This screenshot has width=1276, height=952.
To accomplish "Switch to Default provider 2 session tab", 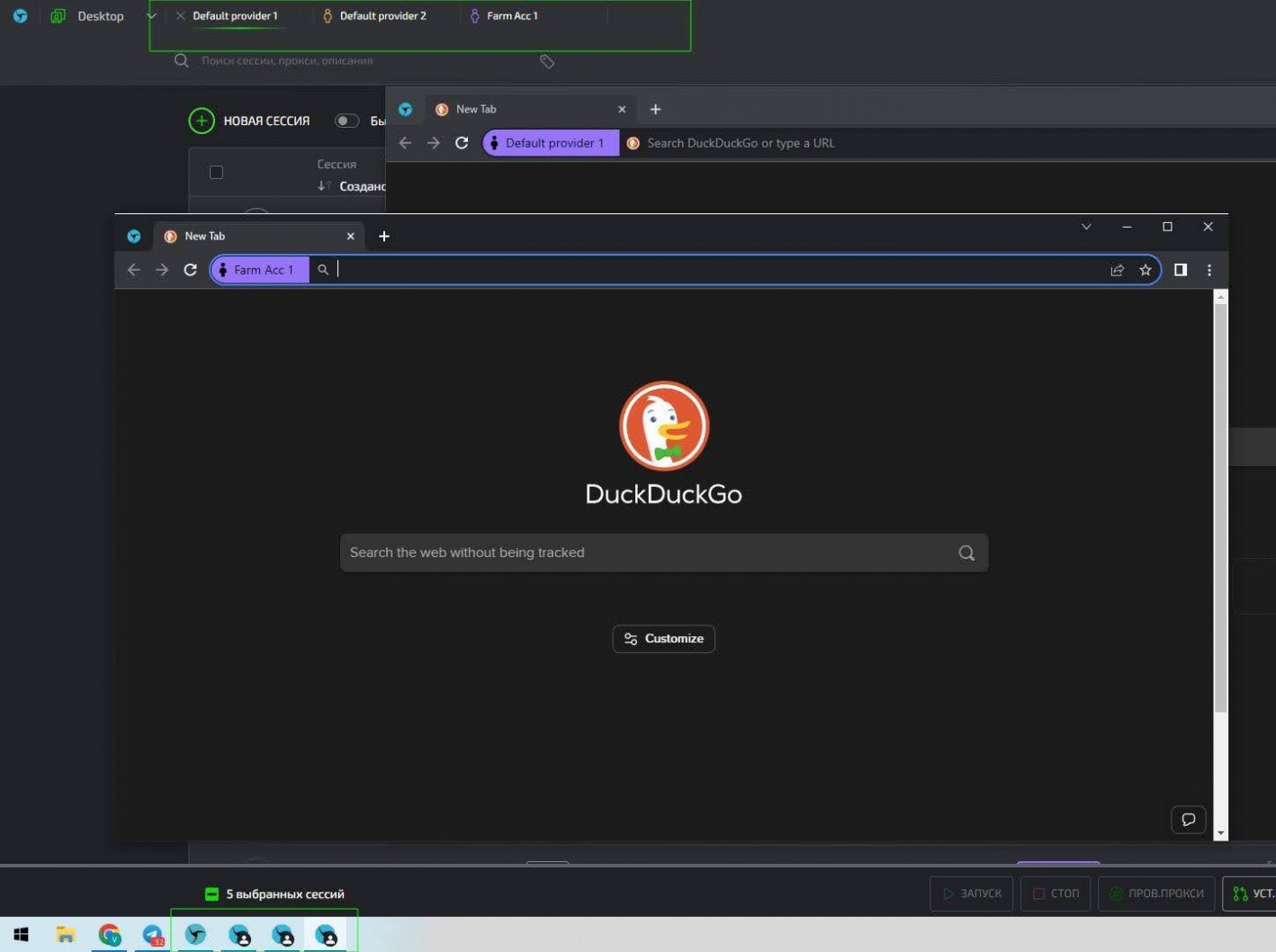I will coord(382,16).
